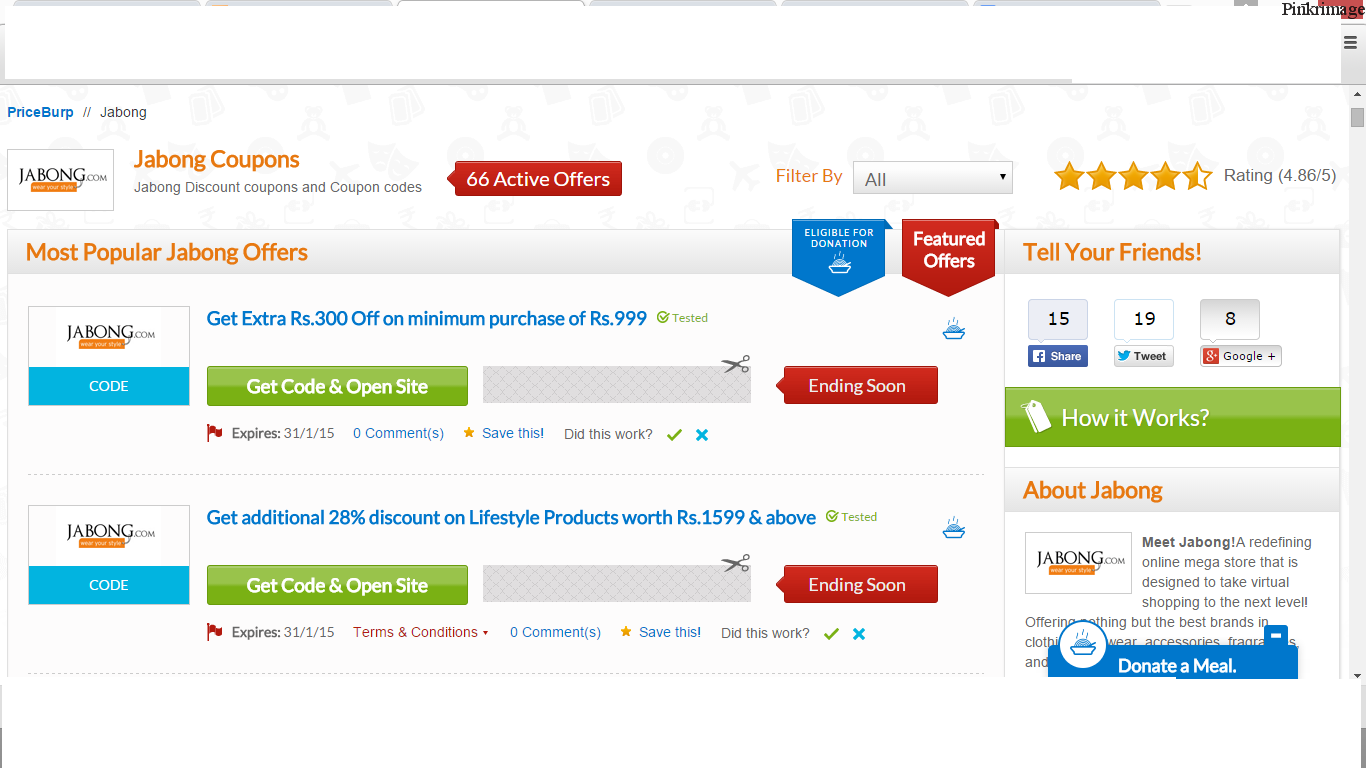The image size is (1366, 768).
Task: Share the page with the Google + button
Action: click(1241, 356)
